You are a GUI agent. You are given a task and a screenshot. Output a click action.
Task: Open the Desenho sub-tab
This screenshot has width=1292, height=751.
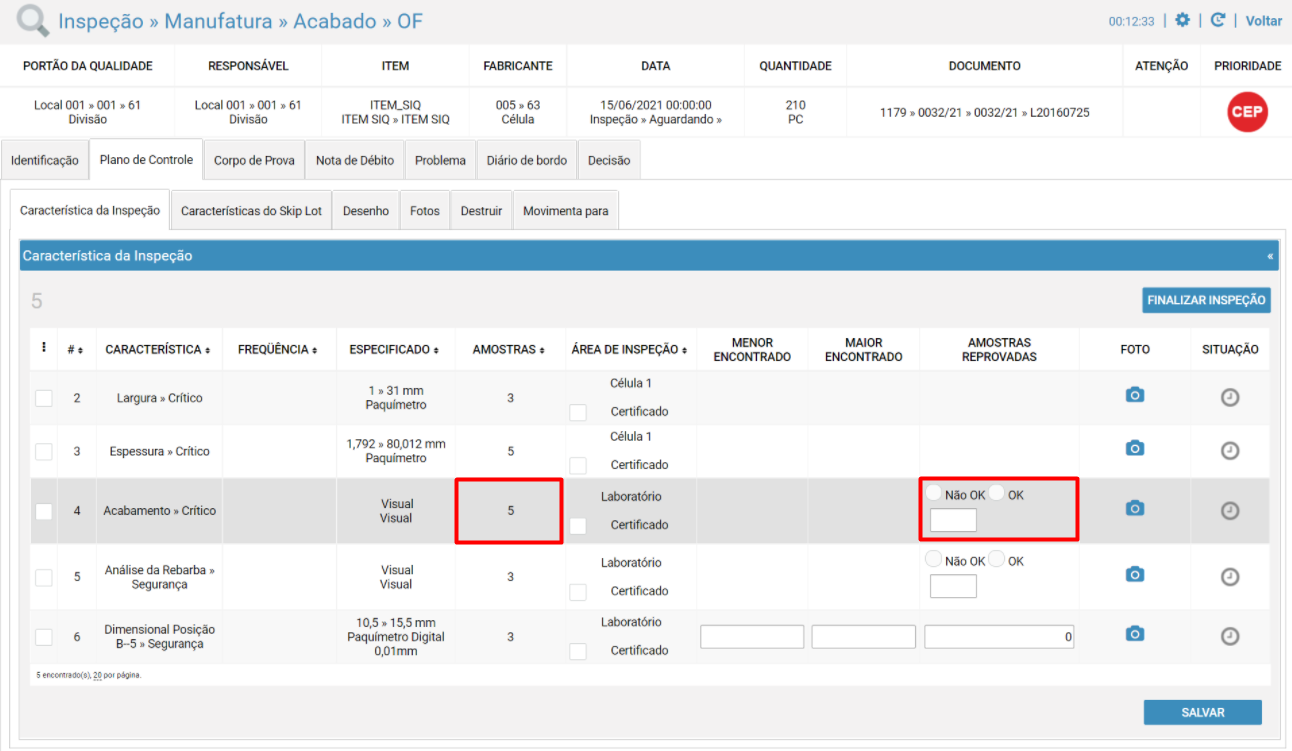[366, 211]
